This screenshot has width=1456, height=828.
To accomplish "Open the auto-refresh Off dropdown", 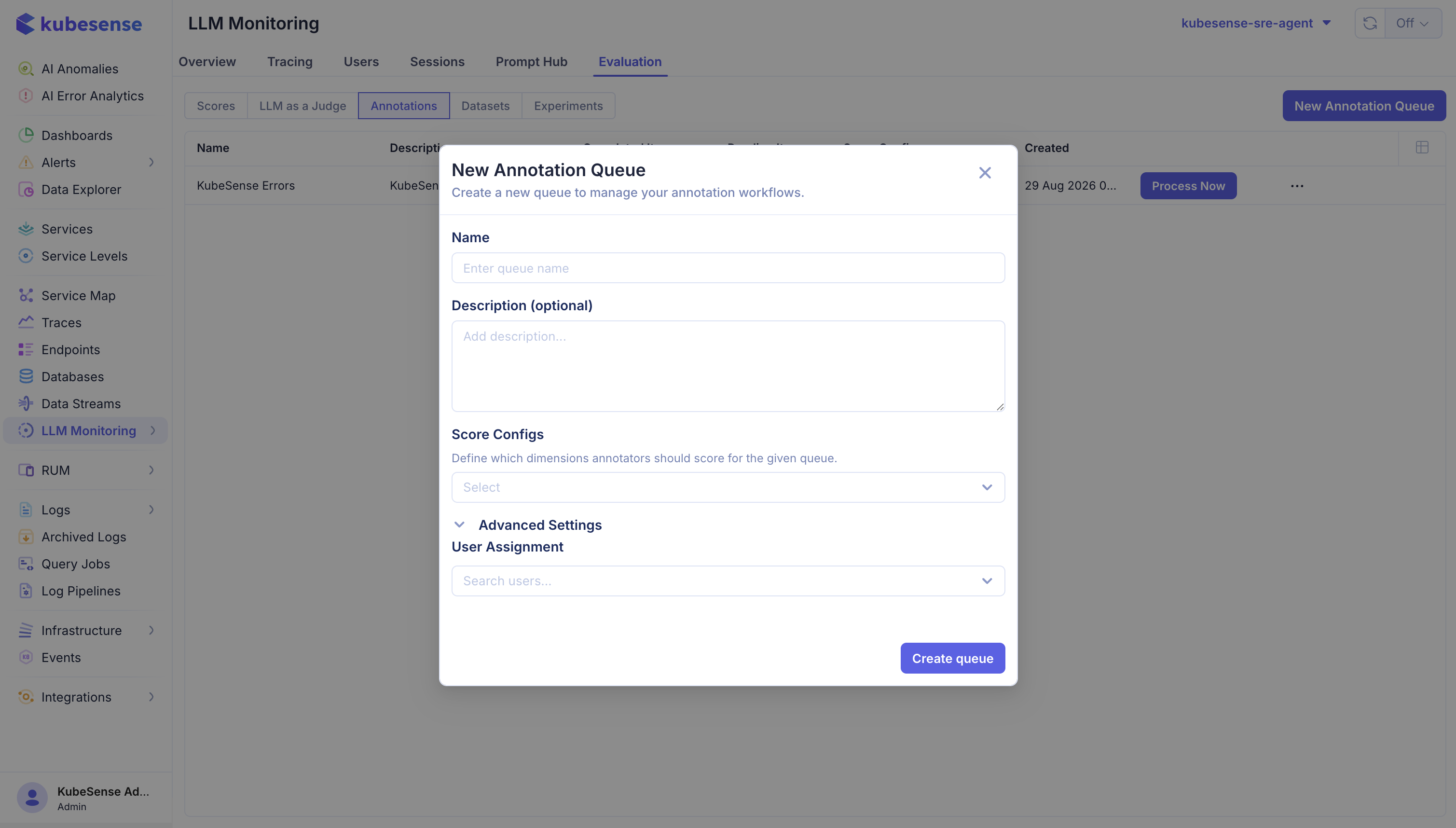I will (1413, 23).
